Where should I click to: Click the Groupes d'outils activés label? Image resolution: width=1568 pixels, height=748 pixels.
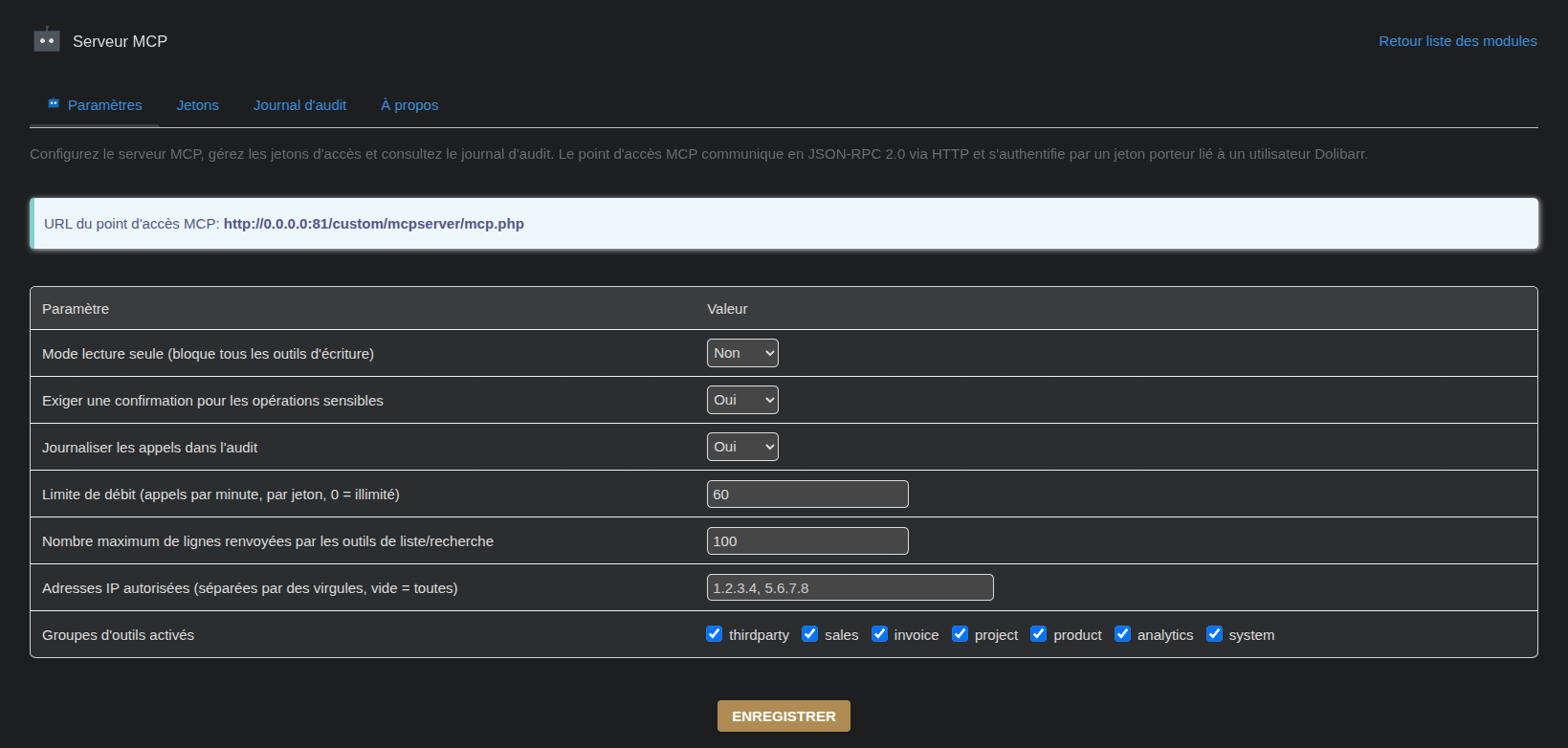coord(118,635)
